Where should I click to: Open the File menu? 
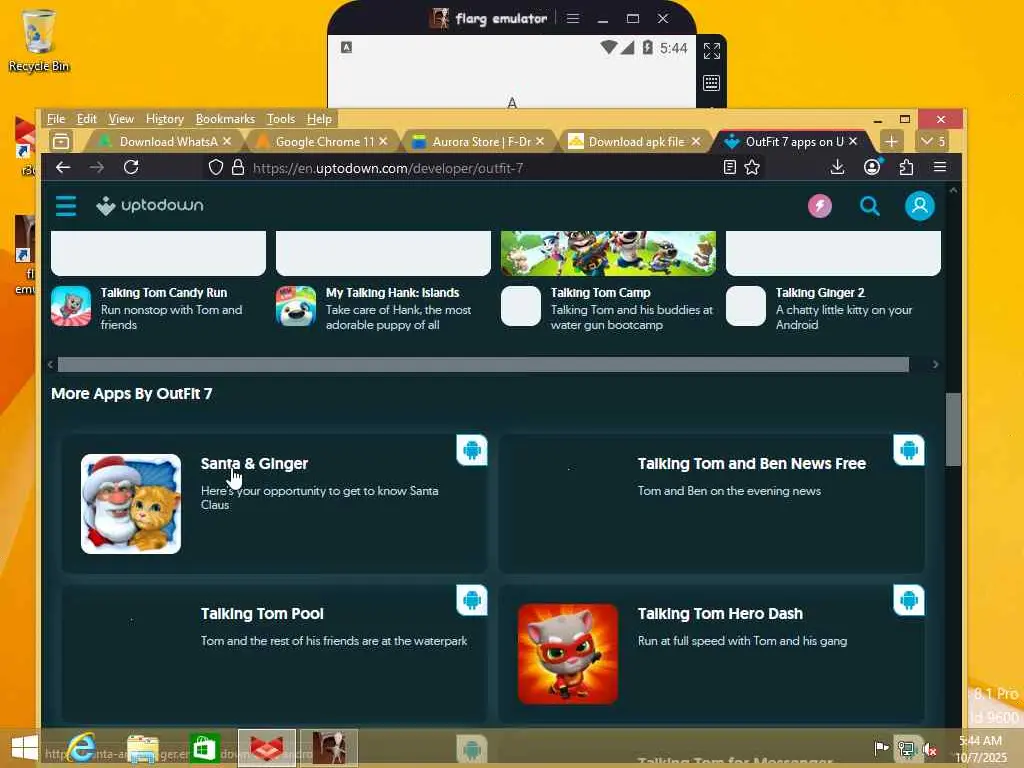point(56,119)
